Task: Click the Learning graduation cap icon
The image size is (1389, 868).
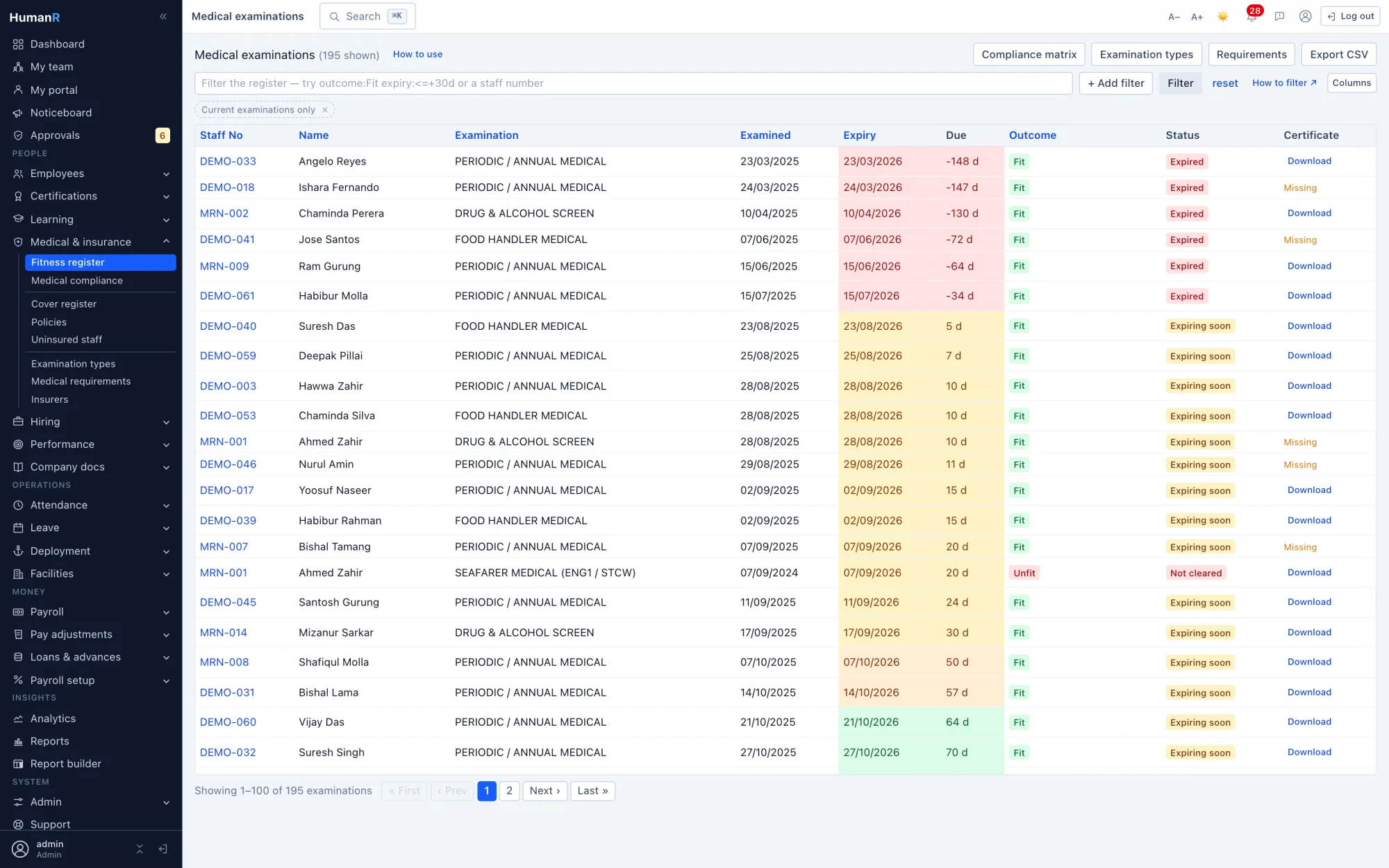Action: click(18, 219)
